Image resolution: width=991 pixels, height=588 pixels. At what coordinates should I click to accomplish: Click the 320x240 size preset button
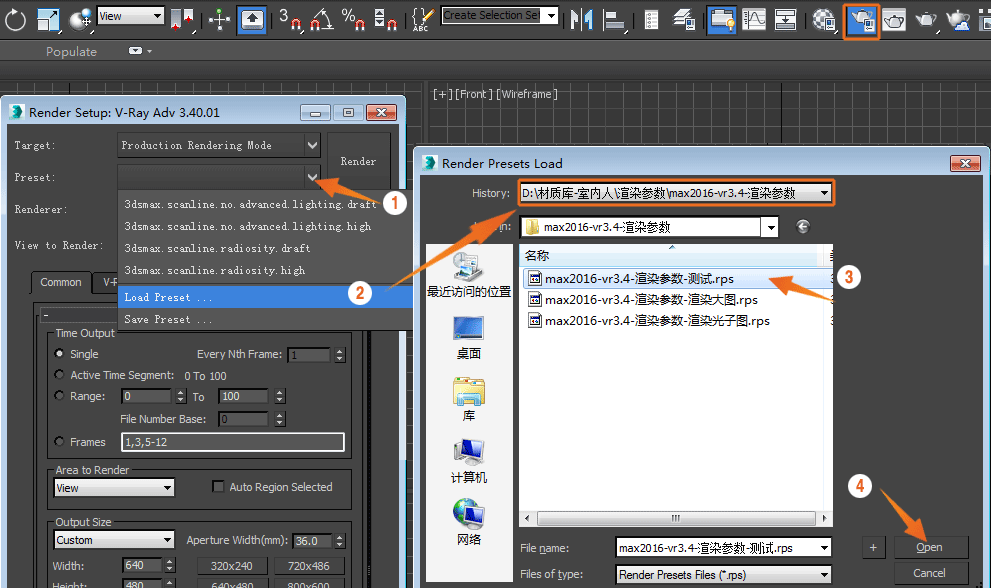click(232, 566)
